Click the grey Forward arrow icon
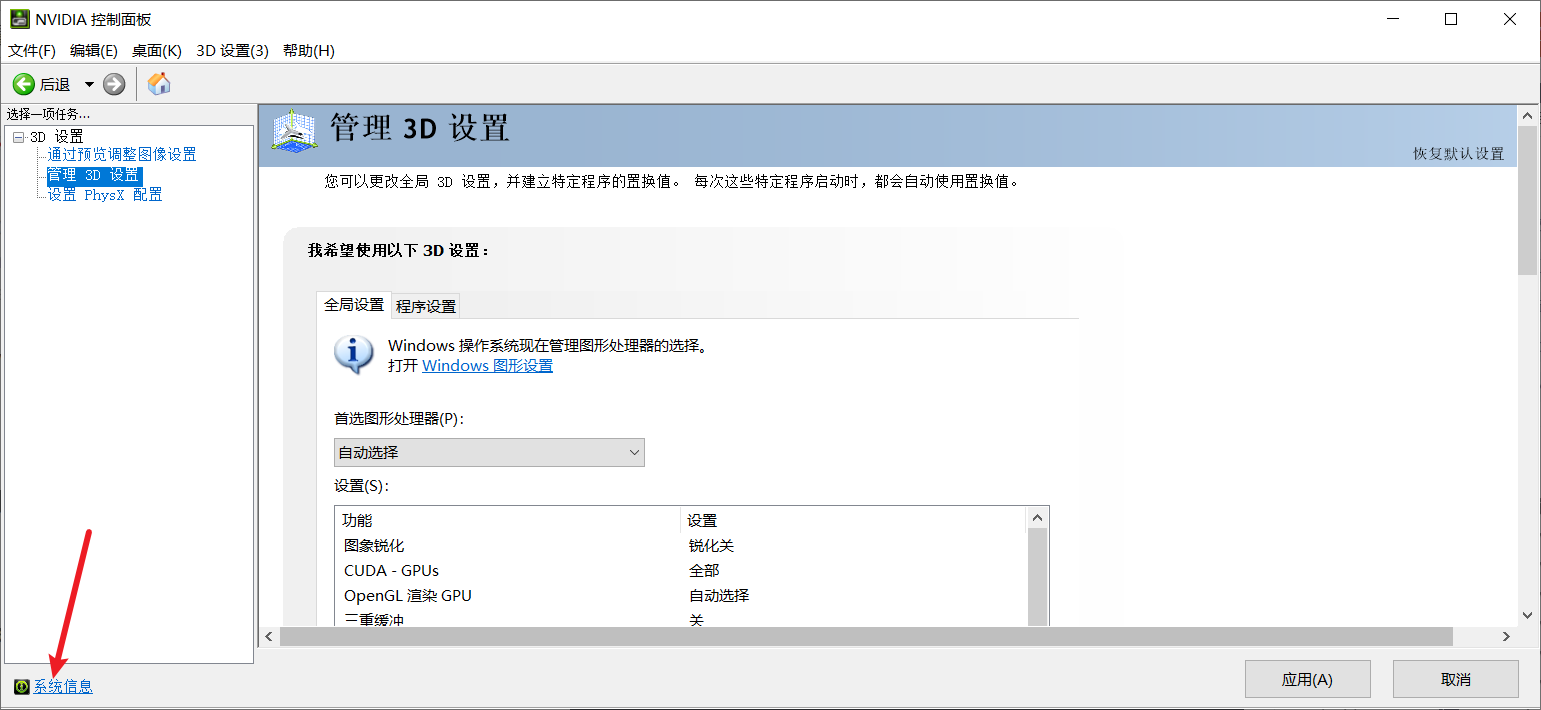1541x710 pixels. [114, 84]
